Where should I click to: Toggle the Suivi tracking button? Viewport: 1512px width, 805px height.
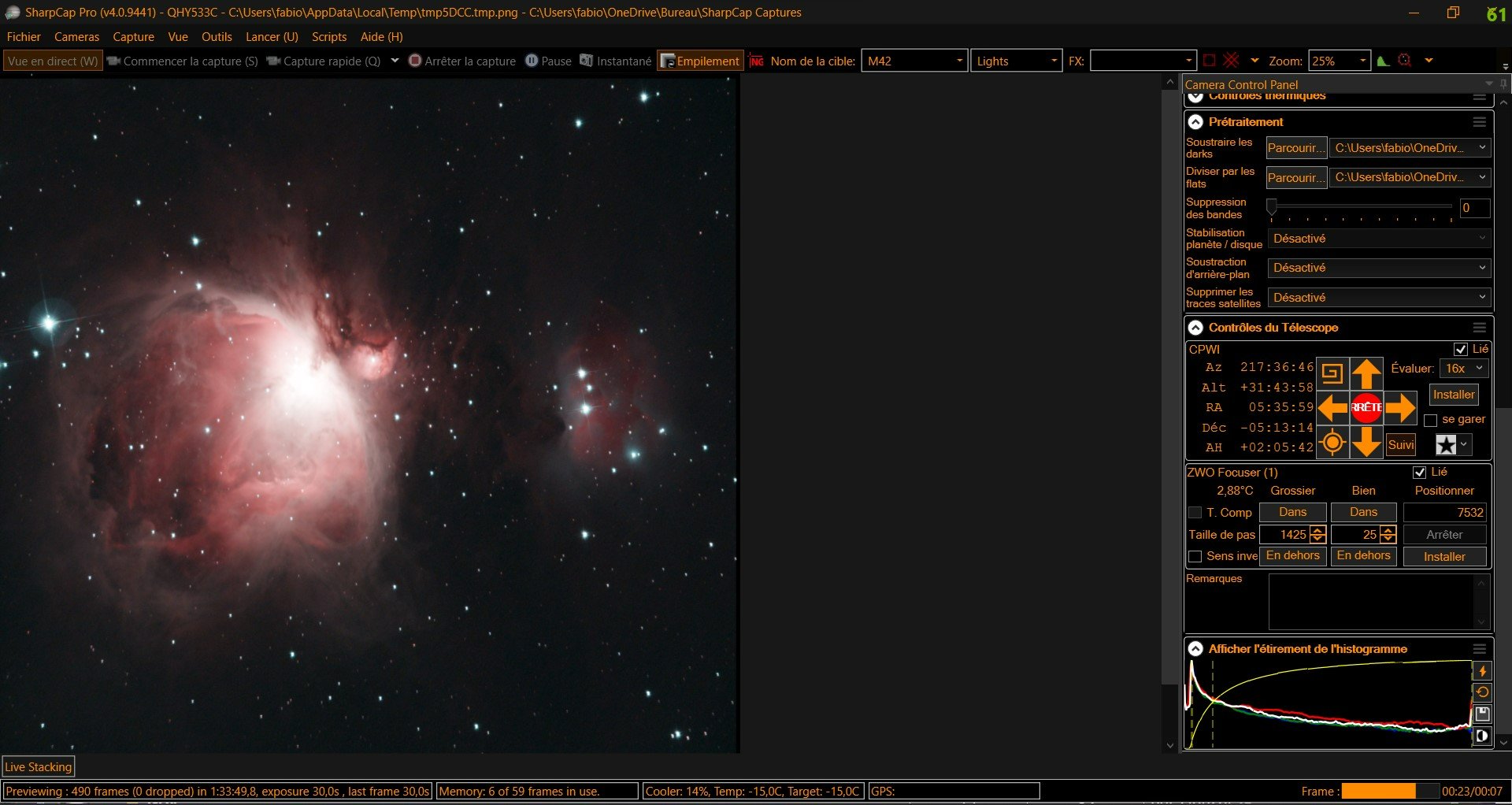coord(1400,444)
